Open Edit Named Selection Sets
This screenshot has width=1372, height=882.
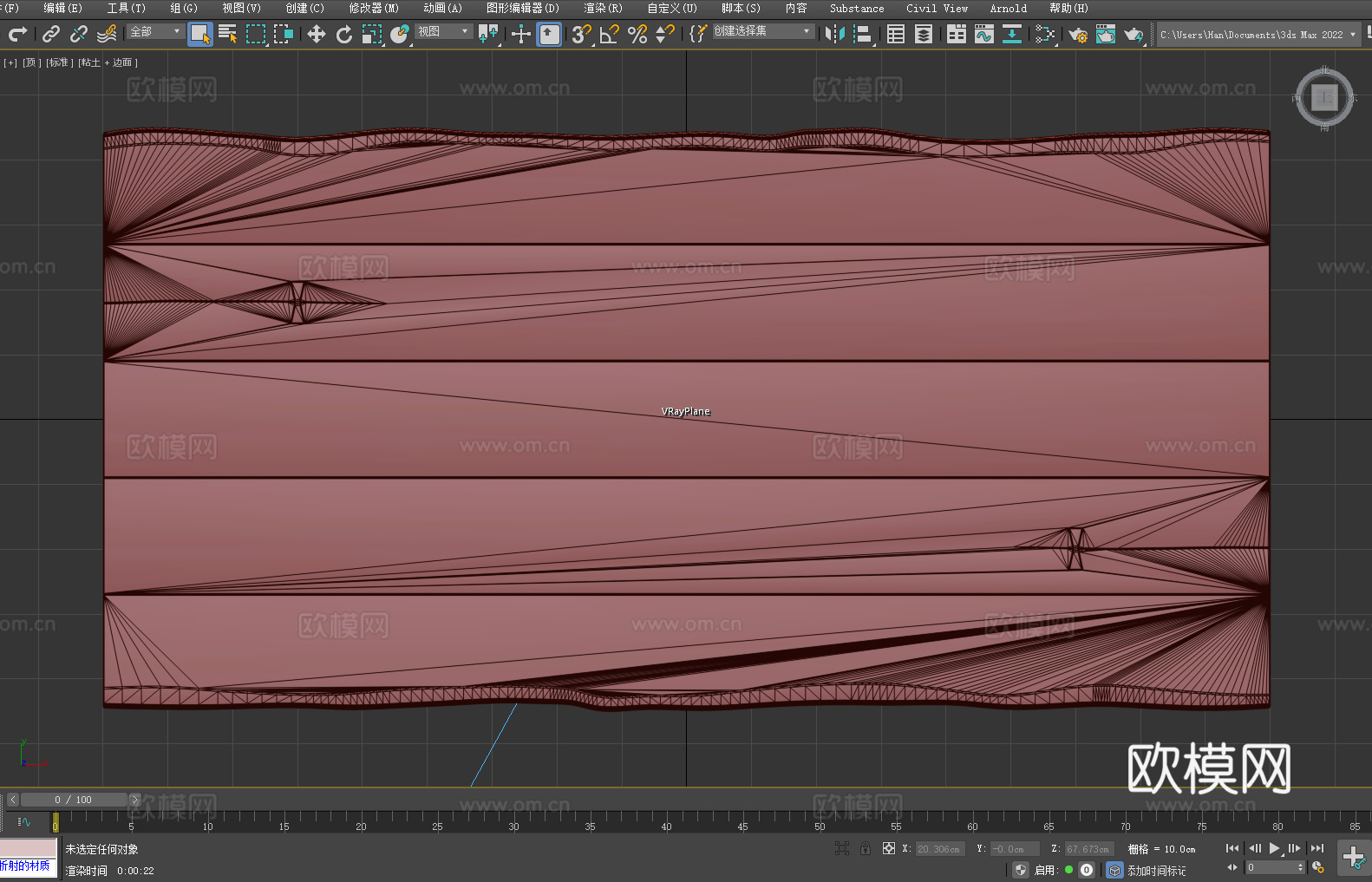click(698, 34)
